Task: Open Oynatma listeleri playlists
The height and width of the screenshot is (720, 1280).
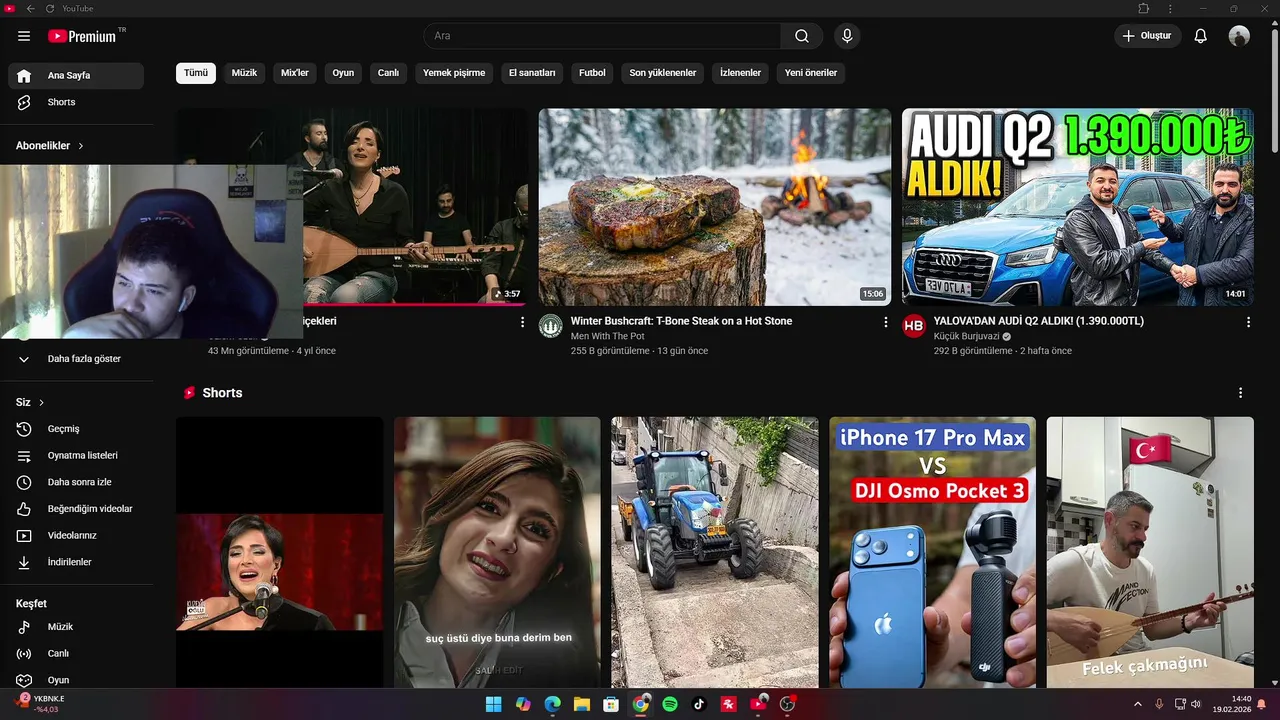Action: point(76,456)
